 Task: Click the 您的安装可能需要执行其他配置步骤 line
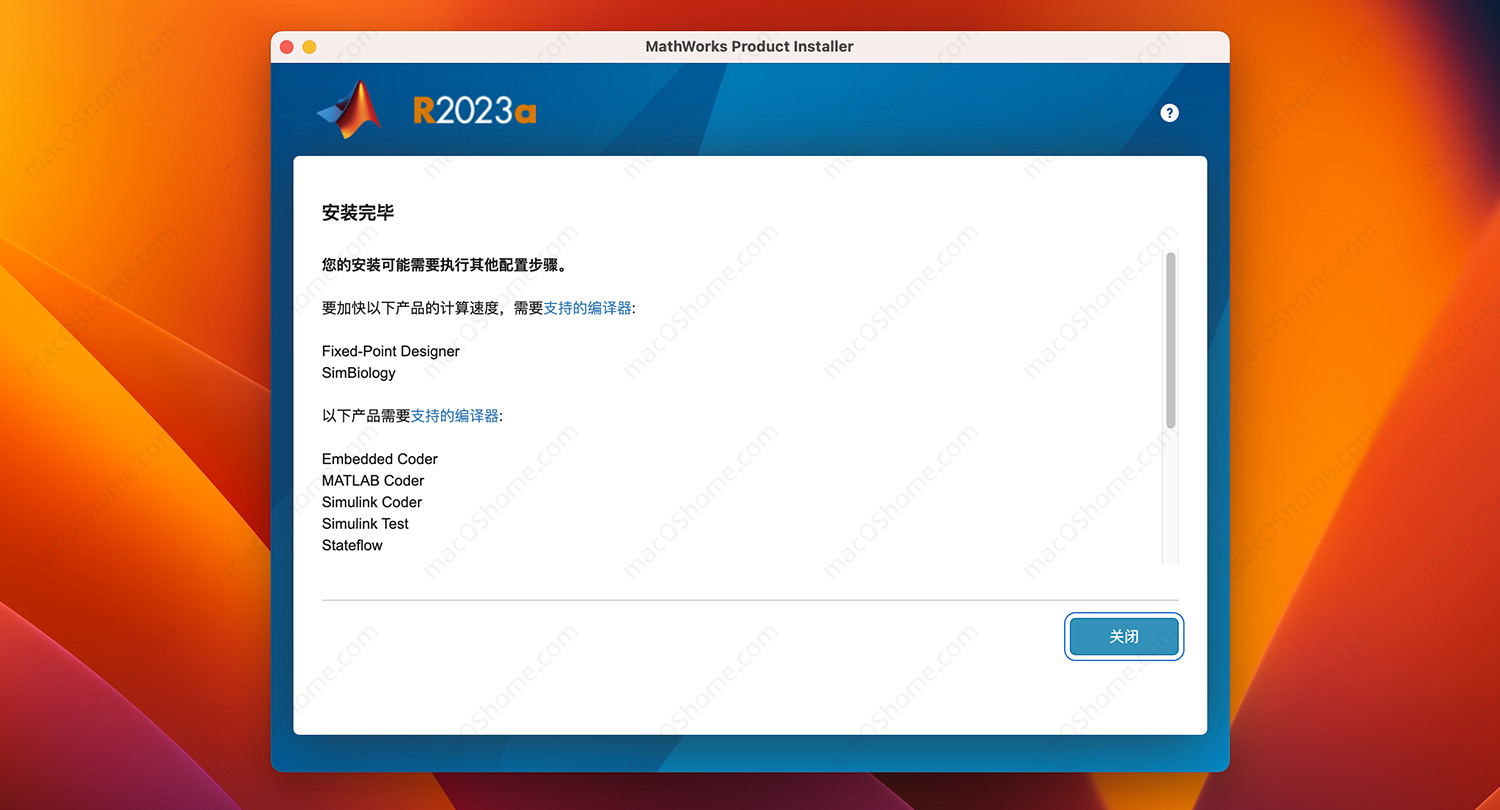click(x=445, y=266)
